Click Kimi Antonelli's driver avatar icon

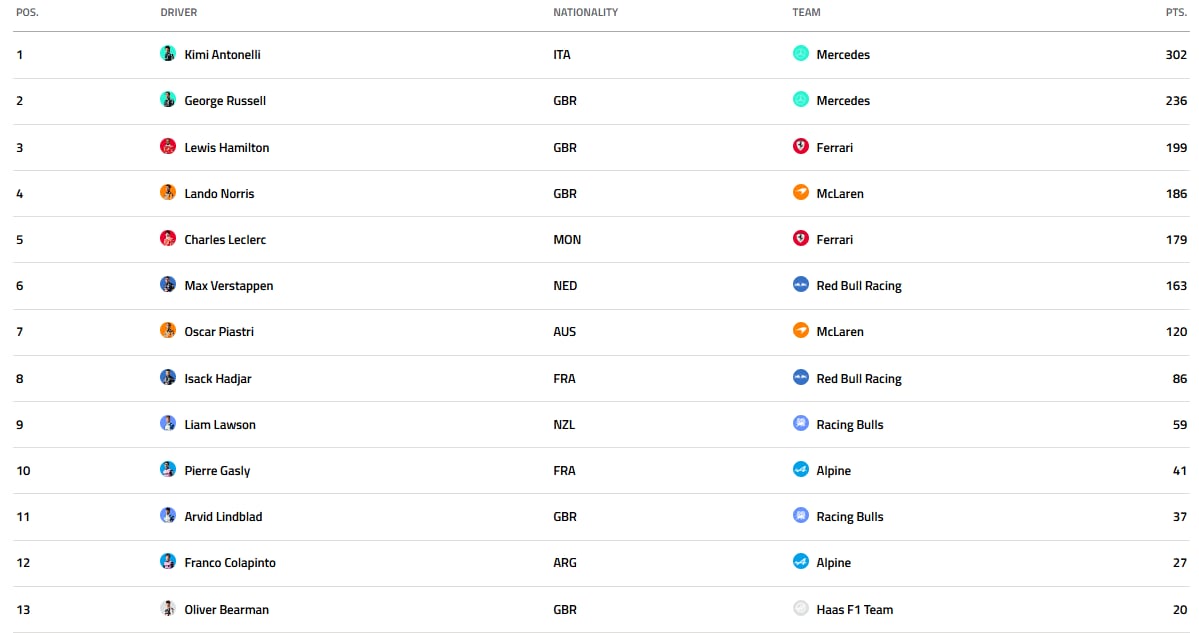coord(167,54)
